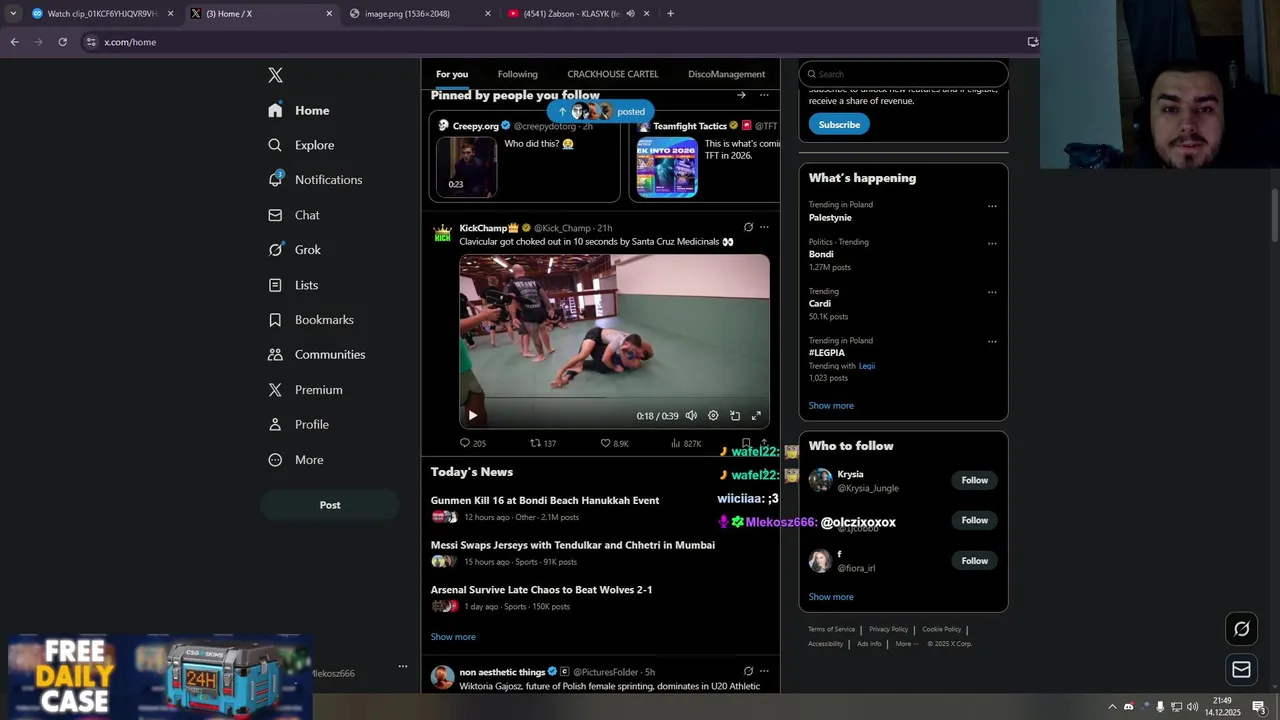The image size is (1280, 720).
Task: Switch to the Following tab
Action: (x=518, y=74)
